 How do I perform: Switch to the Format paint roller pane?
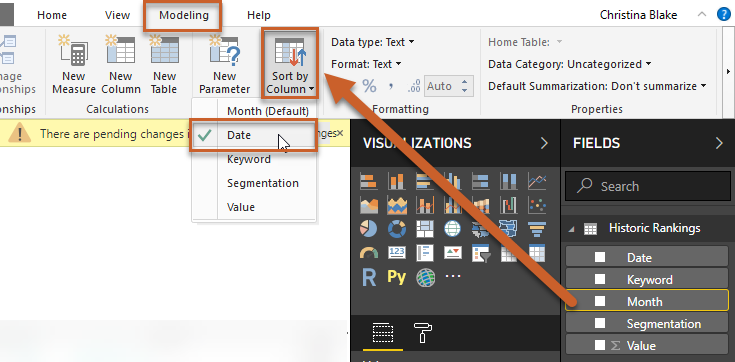(423, 333)
